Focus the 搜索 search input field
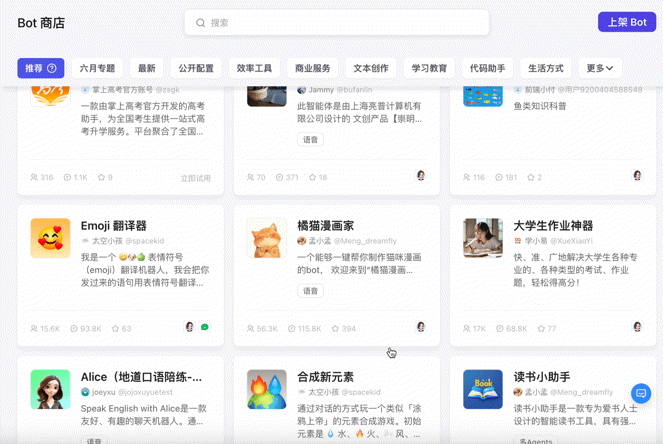 tap(340, 23)
